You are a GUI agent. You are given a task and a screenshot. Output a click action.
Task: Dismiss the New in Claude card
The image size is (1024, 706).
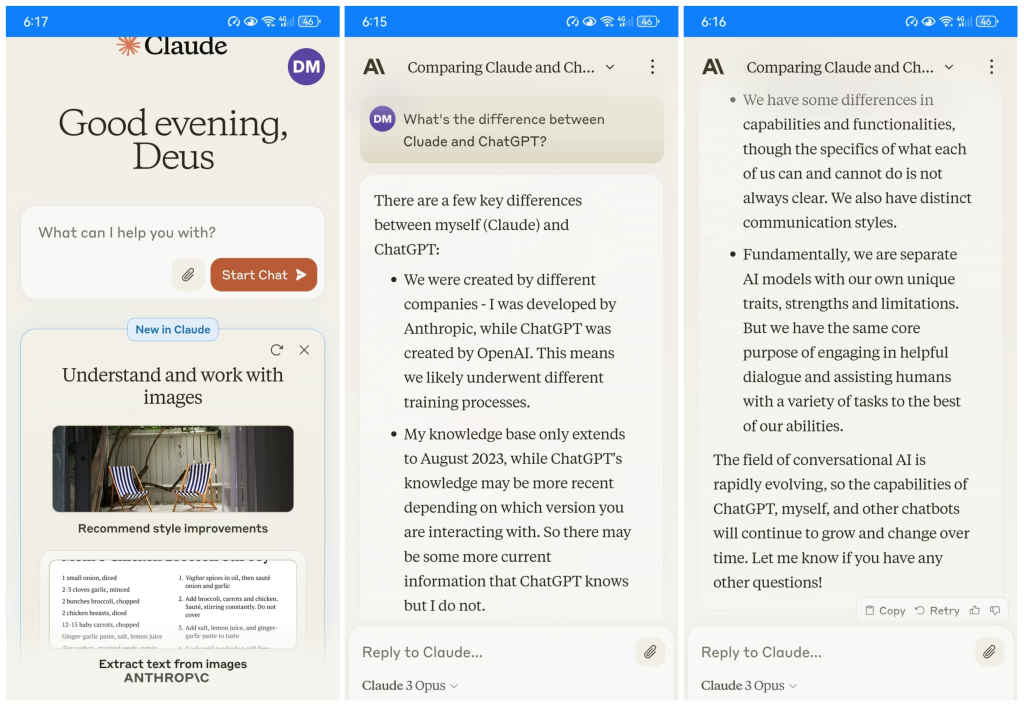tap(304, 350)
